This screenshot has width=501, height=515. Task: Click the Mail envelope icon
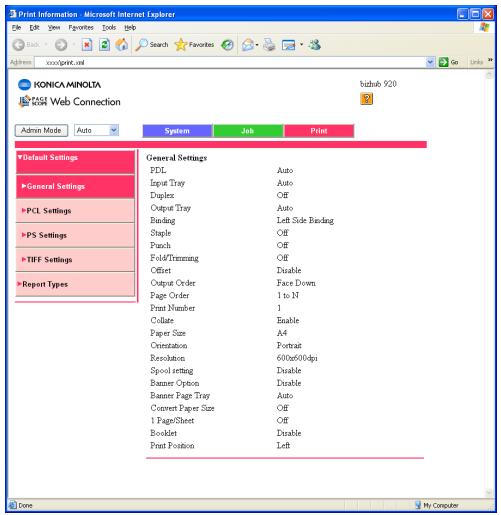pyautogui.click(x=250, y=45)
